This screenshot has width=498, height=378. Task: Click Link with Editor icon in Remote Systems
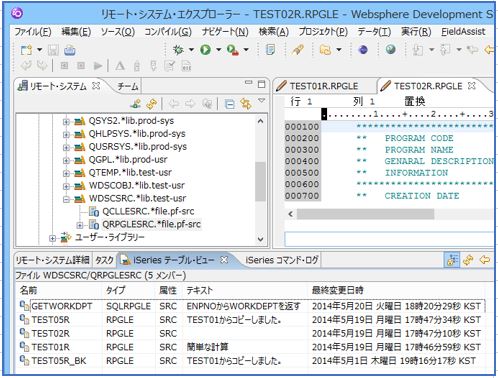click(x=246, y=104)
